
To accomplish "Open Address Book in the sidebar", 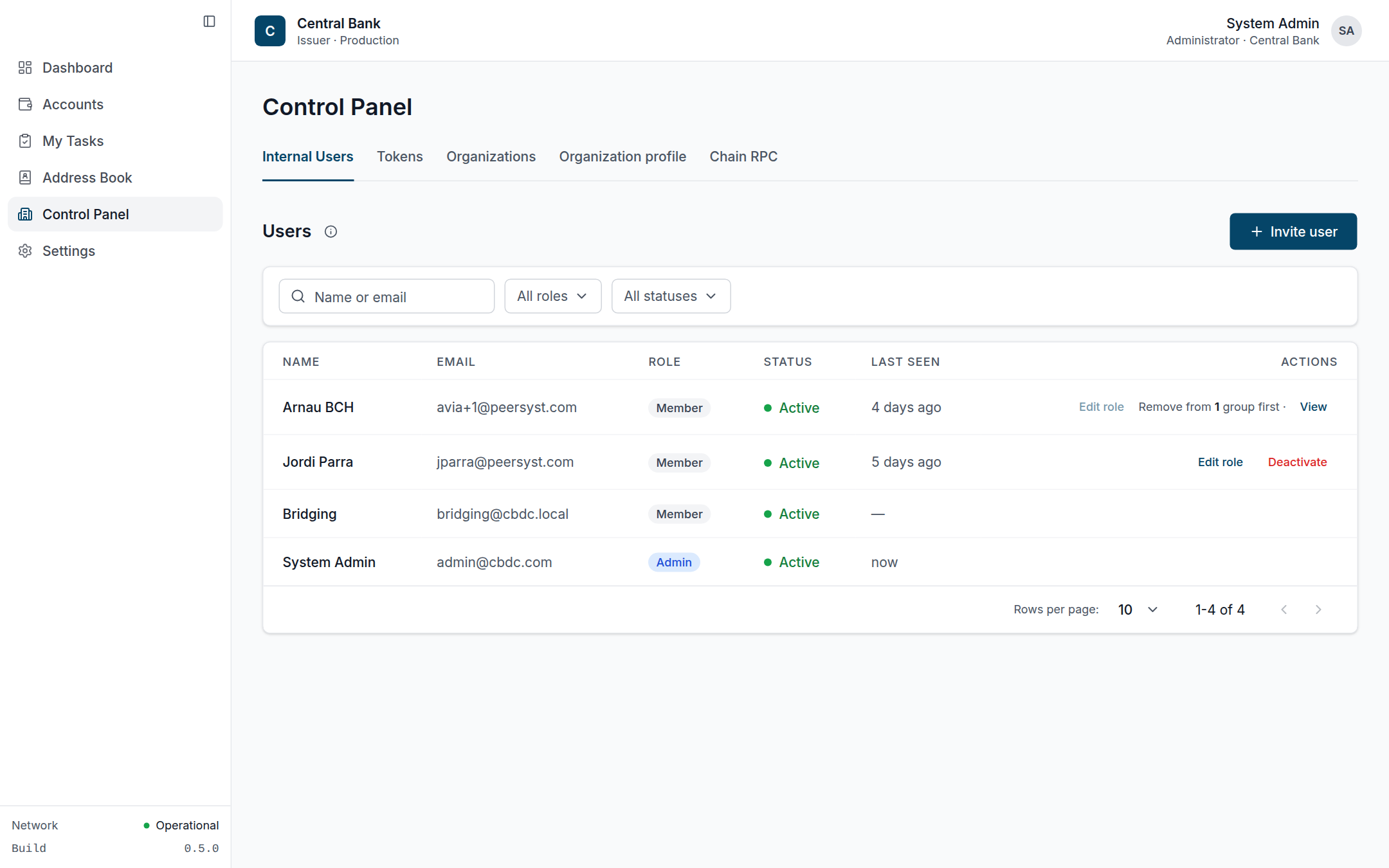I will pos(115,177).
